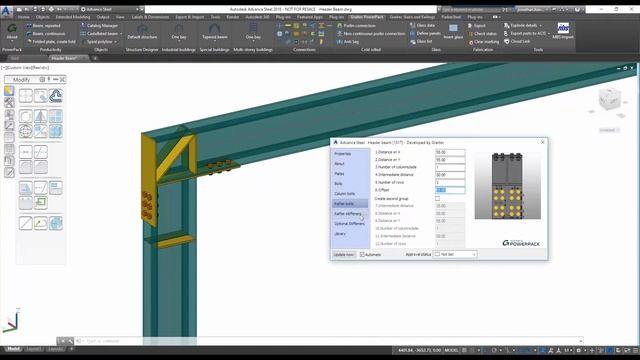Click the globe icon in Modify palette
The height and width of the screenshot is (360, 640).
pos(25,131)
